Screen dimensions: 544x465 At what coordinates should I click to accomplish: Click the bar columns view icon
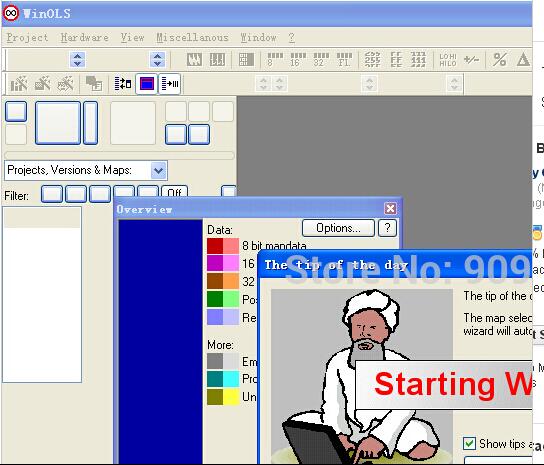[218, 60]
